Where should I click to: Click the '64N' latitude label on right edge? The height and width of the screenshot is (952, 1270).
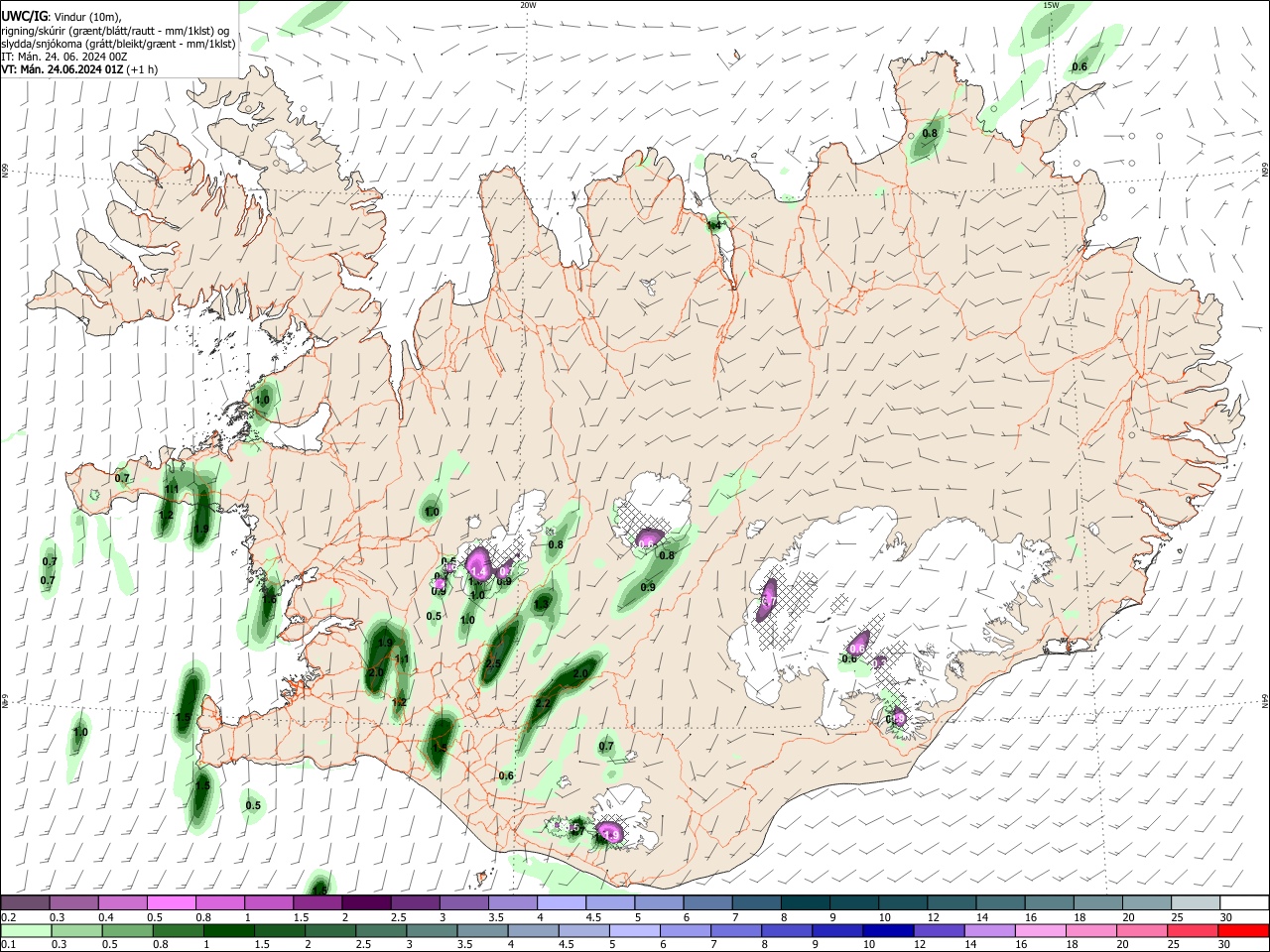[x=1265, y=701]
